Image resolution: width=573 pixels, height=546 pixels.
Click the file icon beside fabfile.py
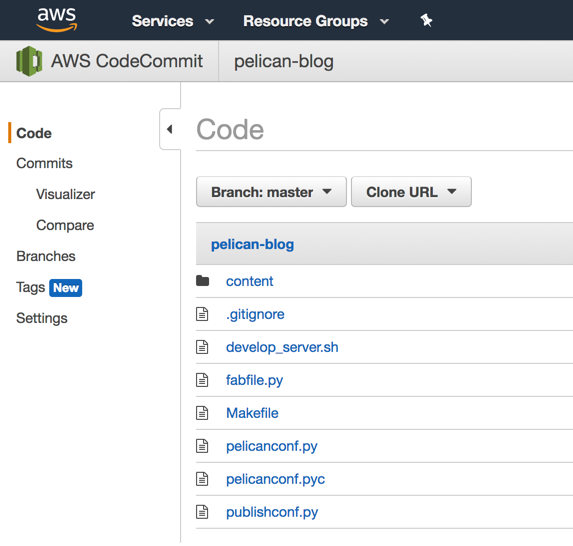(202, 380)
